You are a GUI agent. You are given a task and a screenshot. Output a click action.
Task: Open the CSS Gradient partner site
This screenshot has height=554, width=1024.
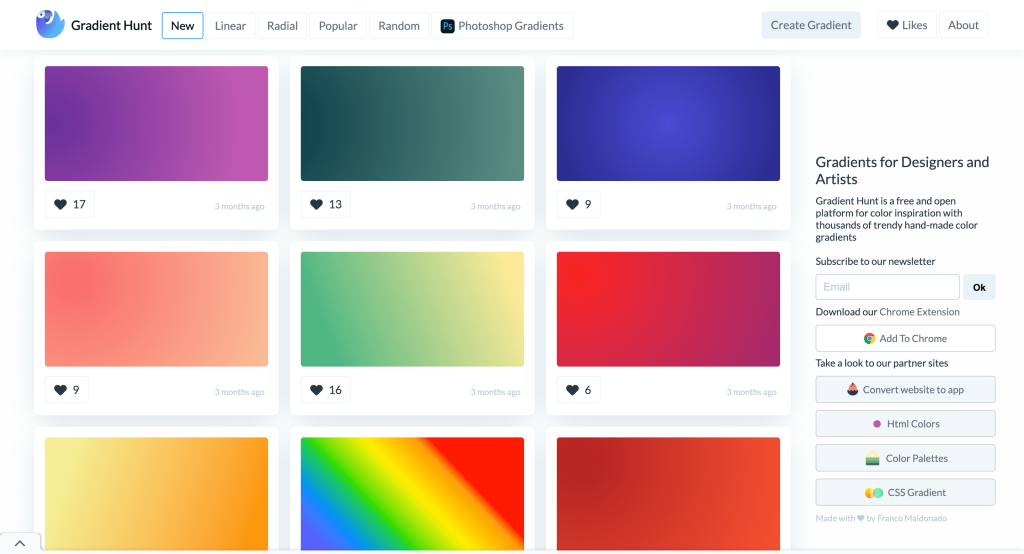(905, 492)
